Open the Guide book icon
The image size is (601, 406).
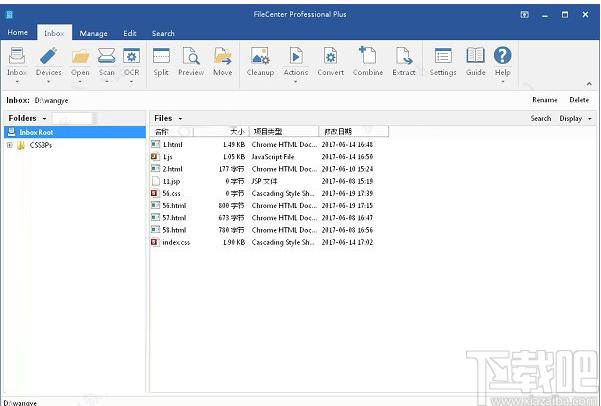(476, 56)
